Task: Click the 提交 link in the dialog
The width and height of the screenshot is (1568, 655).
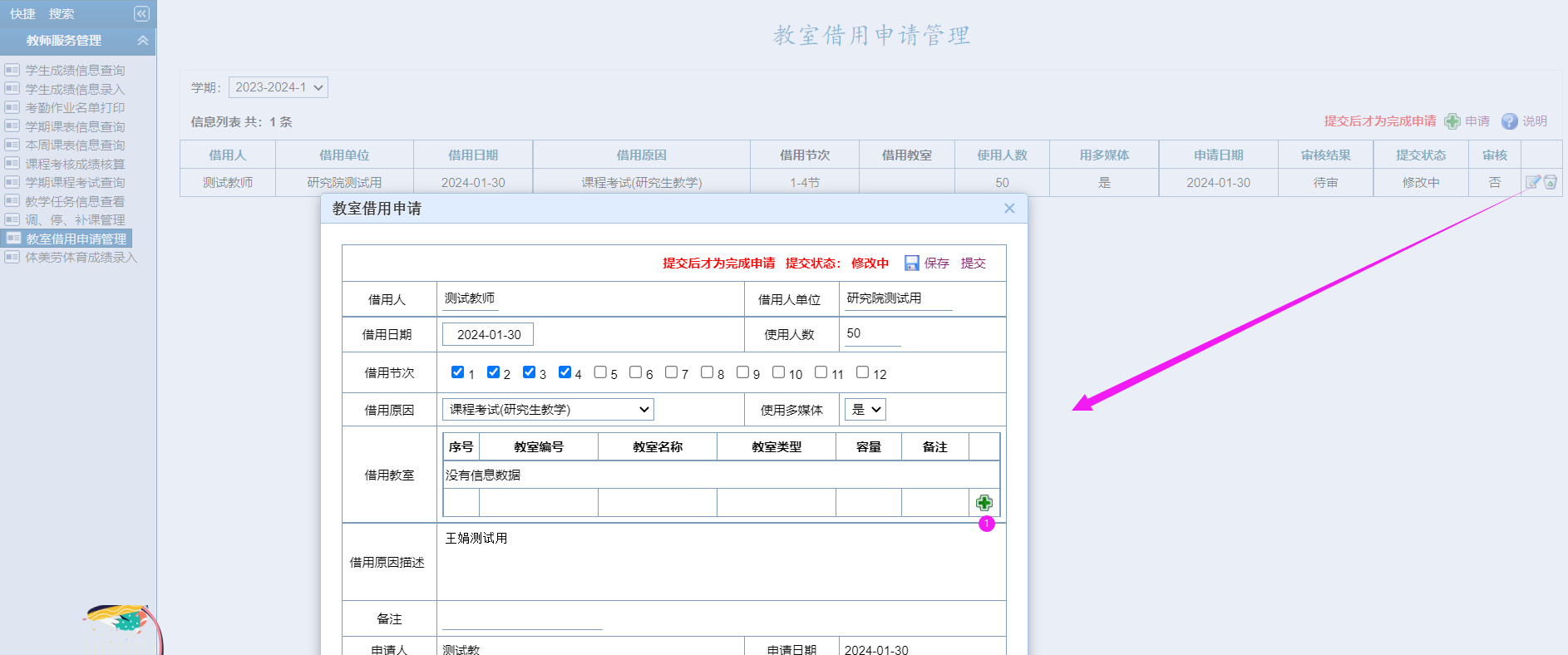Action: click(973, 263)
